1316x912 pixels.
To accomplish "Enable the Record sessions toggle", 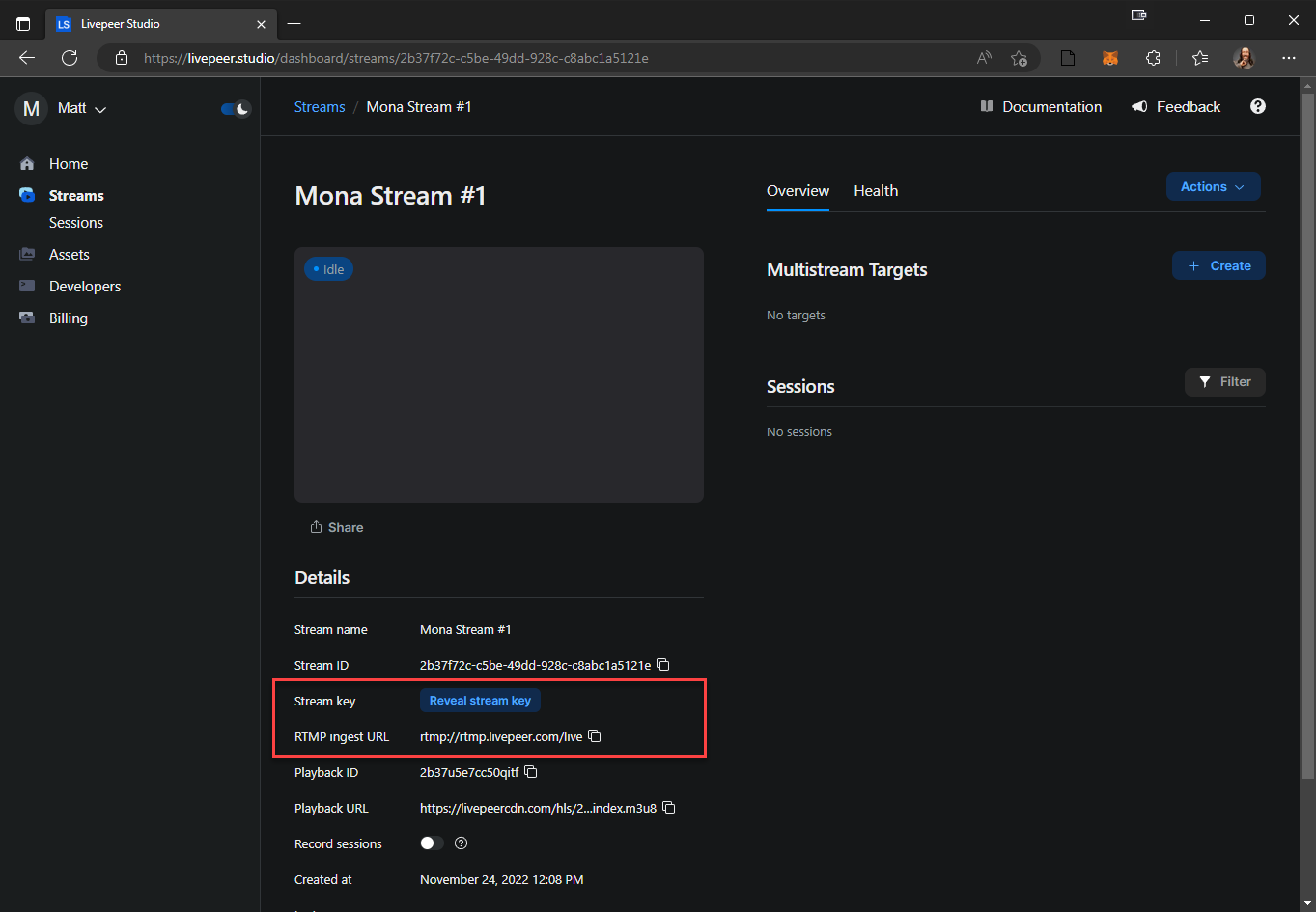I will click(x=432, y=843).
